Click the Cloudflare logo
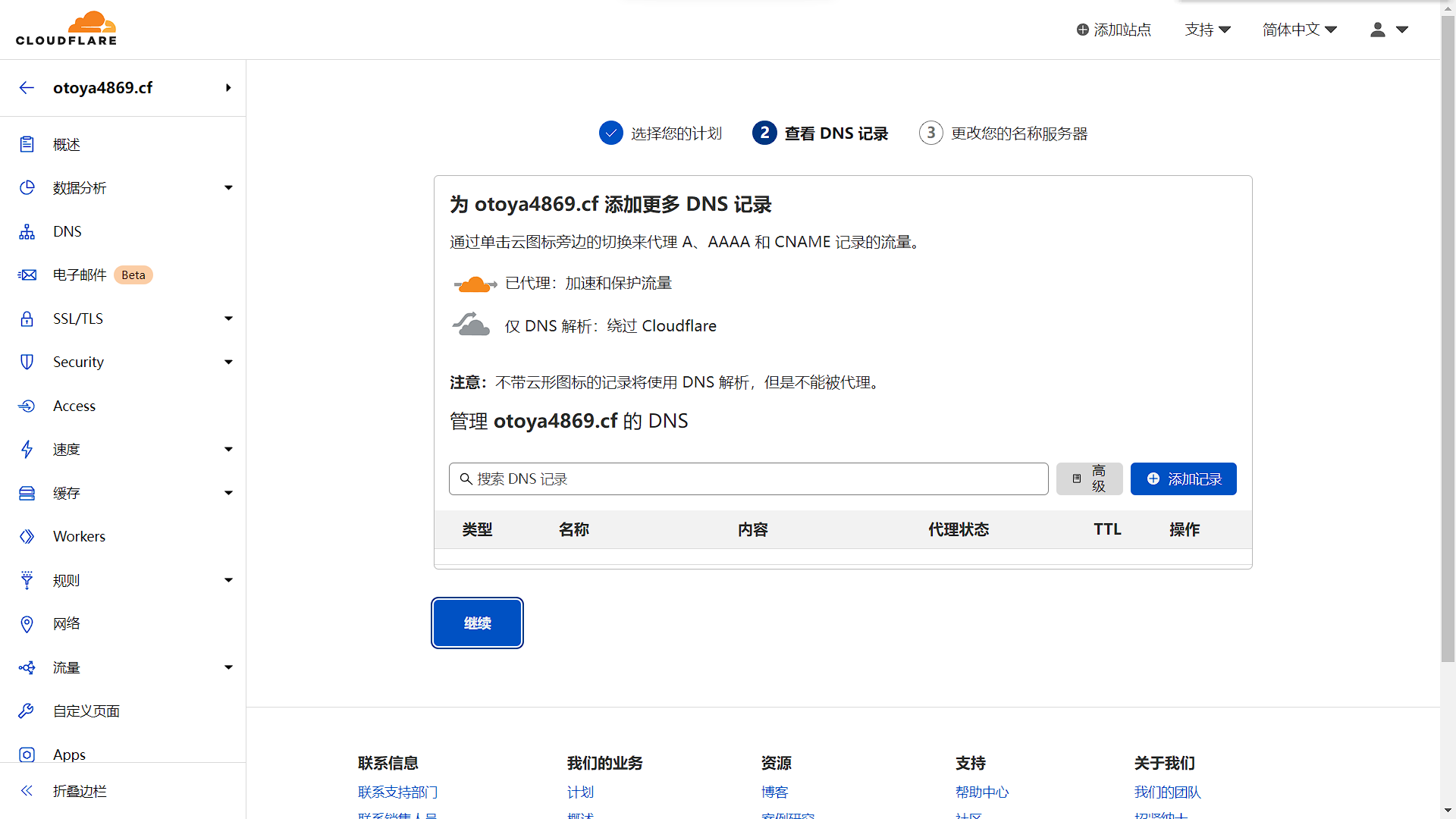Screen dimensions: 1456x819 [67, 29]
